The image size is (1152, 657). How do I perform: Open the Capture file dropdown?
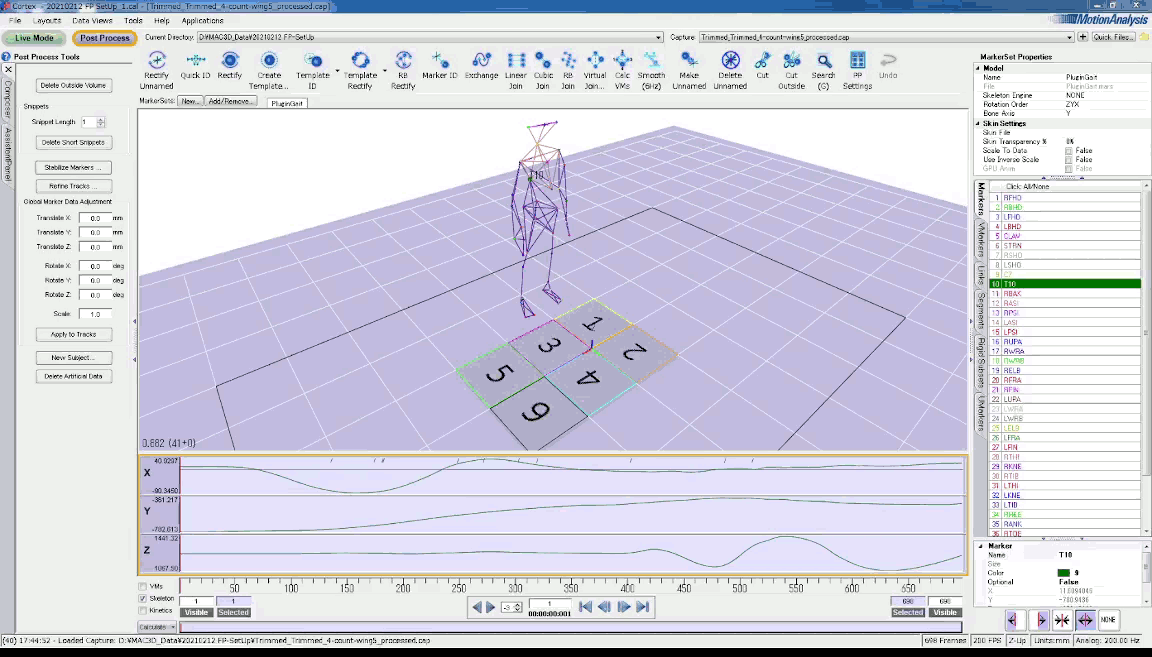pos(1069,37)
